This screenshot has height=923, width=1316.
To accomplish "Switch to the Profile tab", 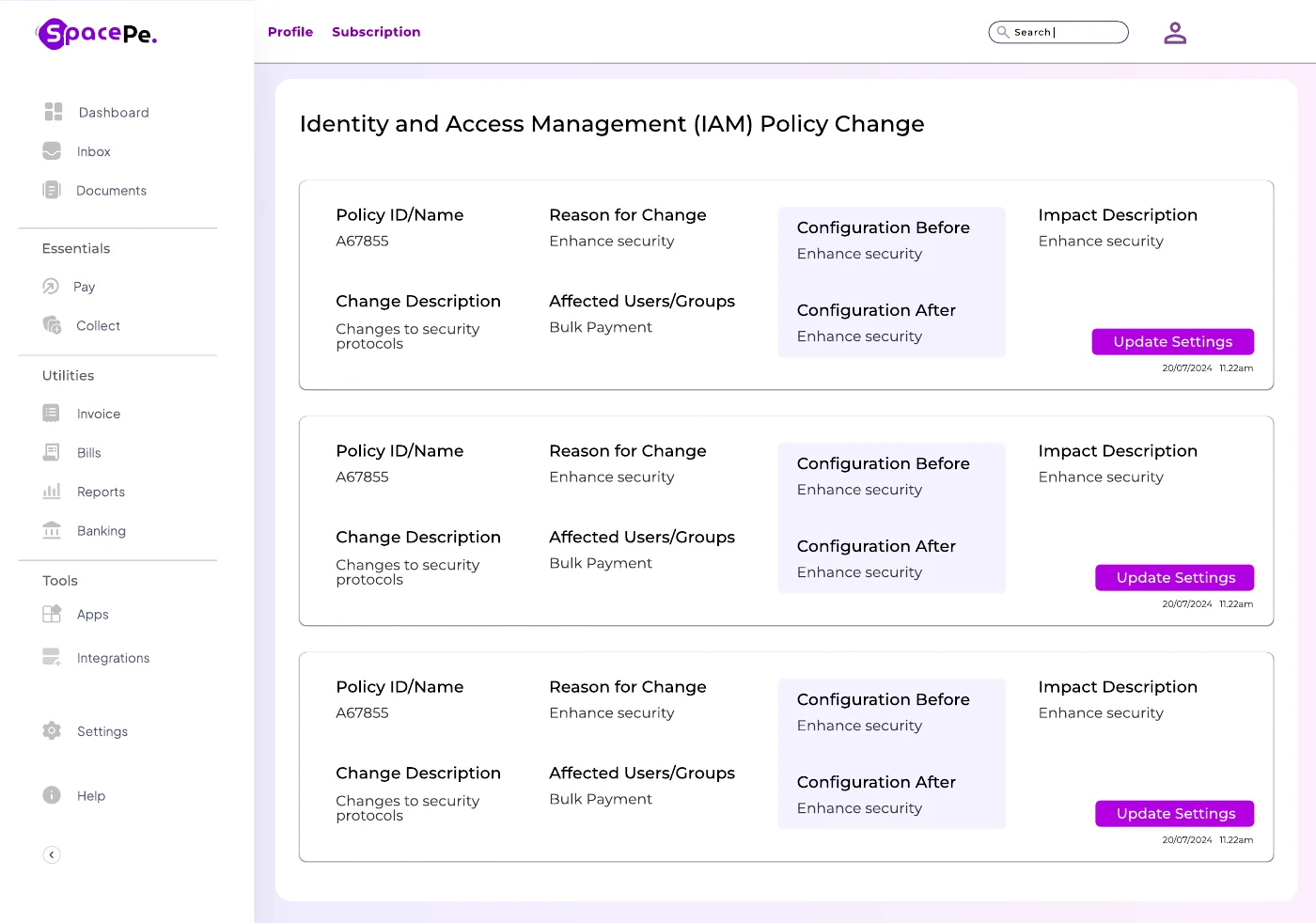I will 290,32.
